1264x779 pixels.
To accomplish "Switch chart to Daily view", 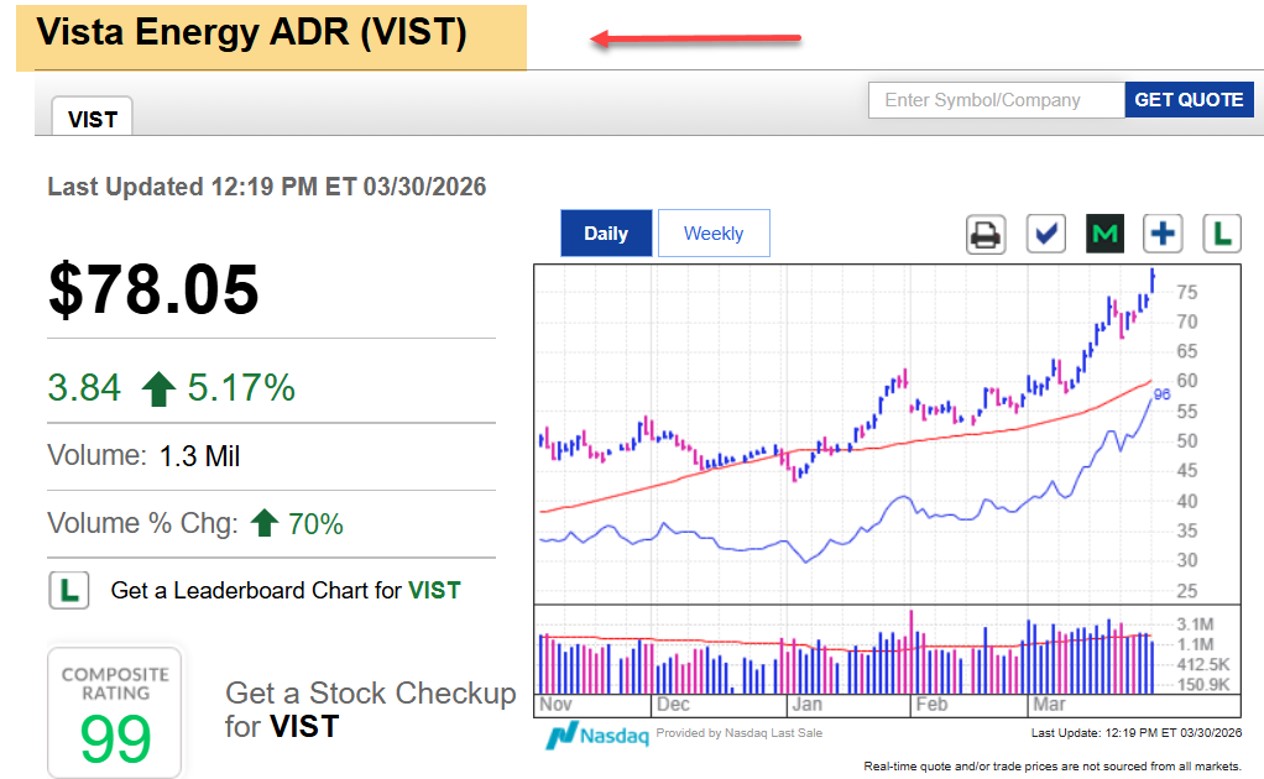I will click(606, 233).
